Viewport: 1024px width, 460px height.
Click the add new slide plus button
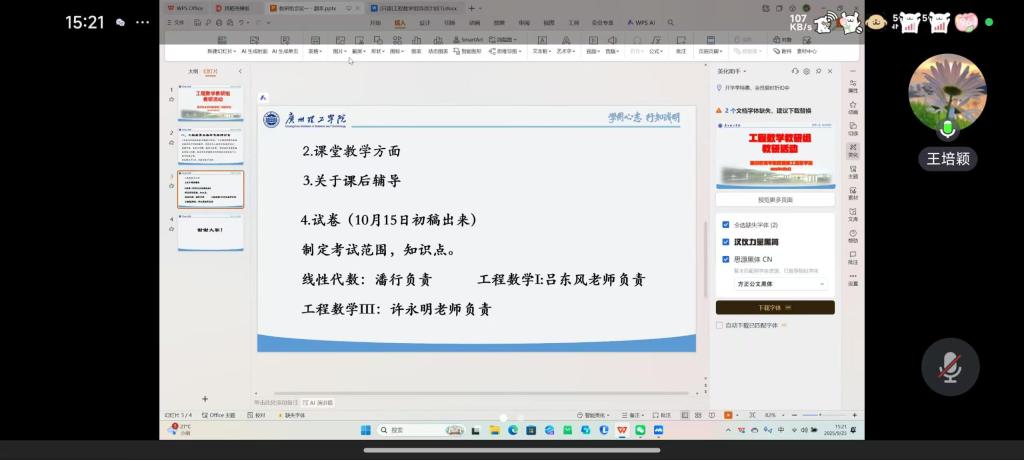pos(205,399)
